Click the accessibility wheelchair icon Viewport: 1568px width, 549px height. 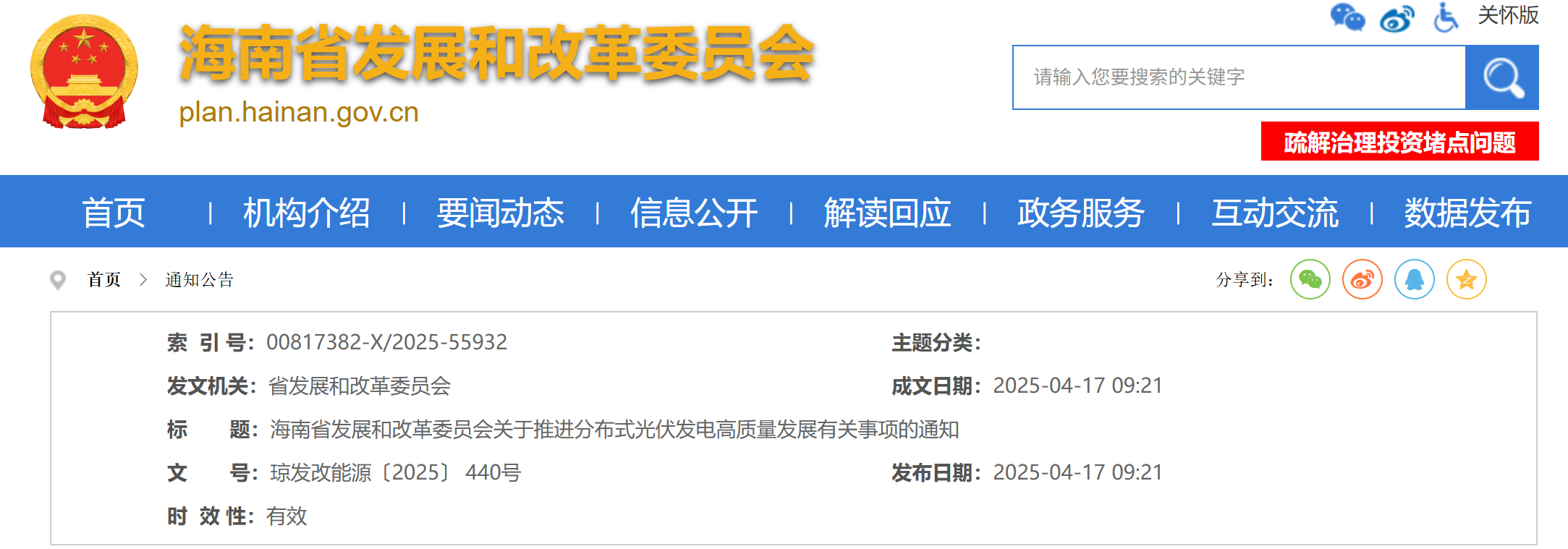pos(1445,17)
